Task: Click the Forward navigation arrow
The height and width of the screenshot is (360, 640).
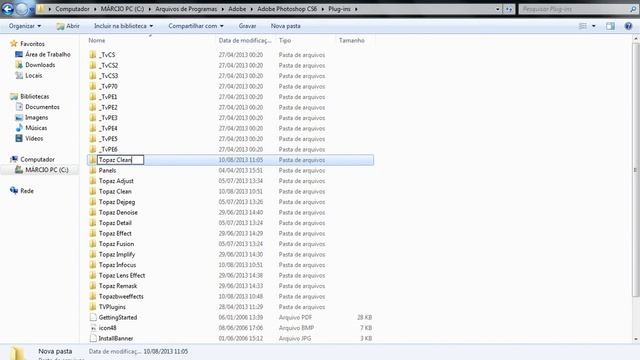Action: point(22,9)
